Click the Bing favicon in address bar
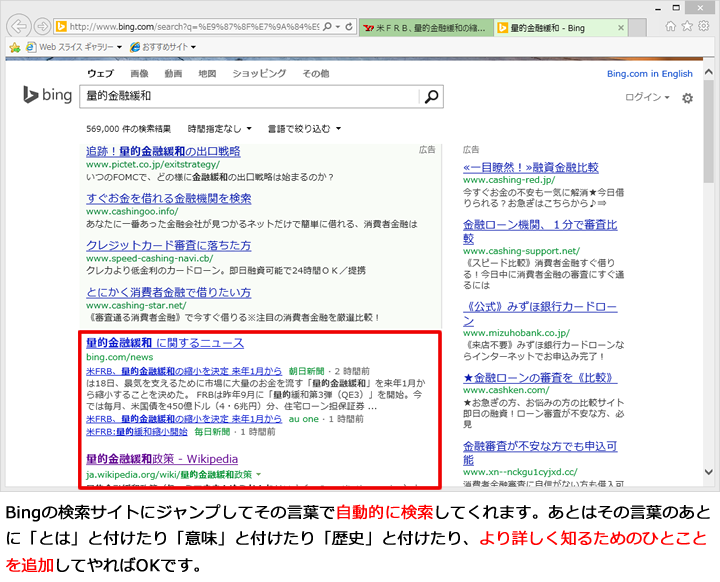Image resolution: width=720 pixels, height=582 pixels. [x=61, y=27]
